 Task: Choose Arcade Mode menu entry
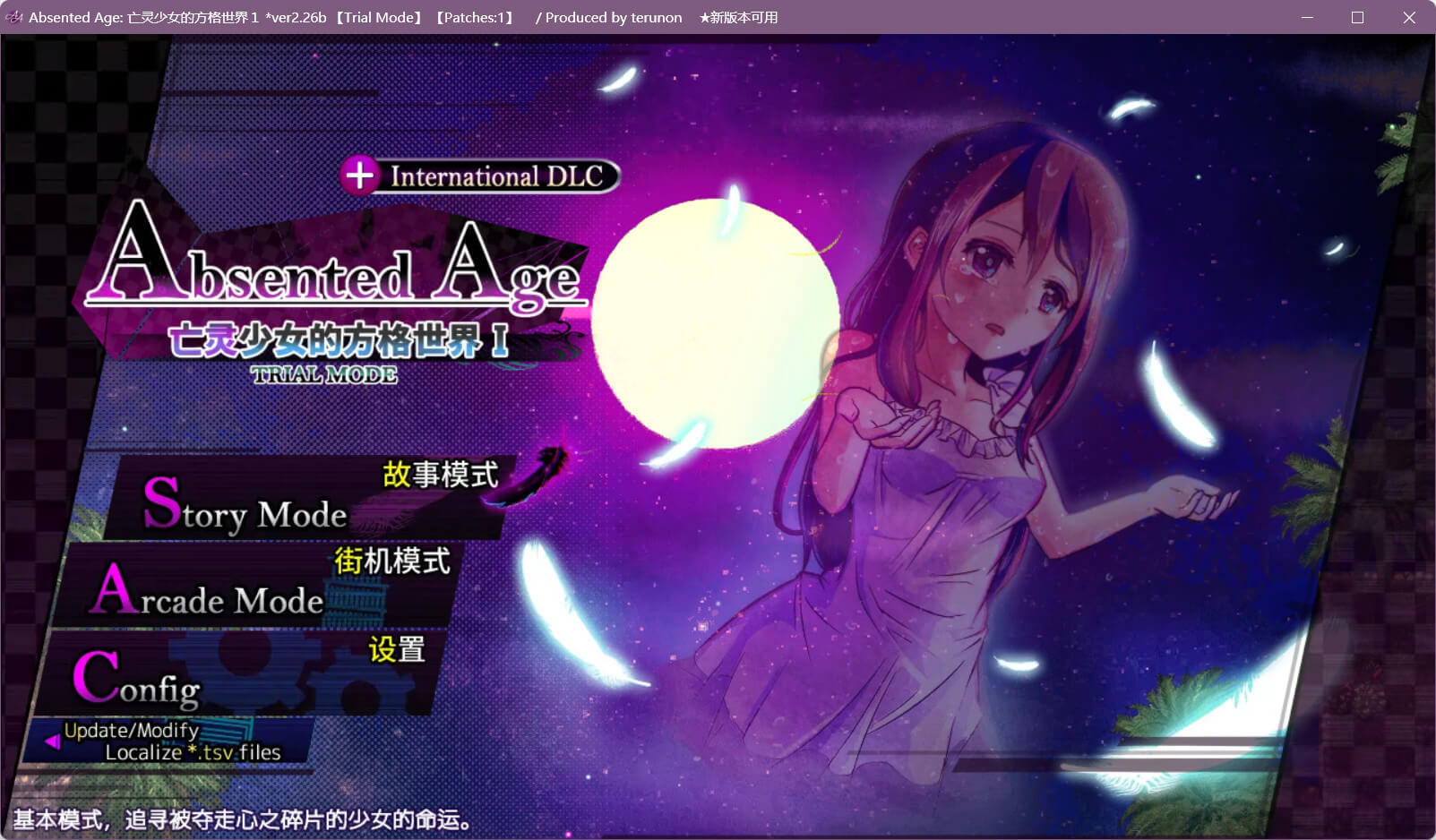pyautogui.click(x=210, y=593)
